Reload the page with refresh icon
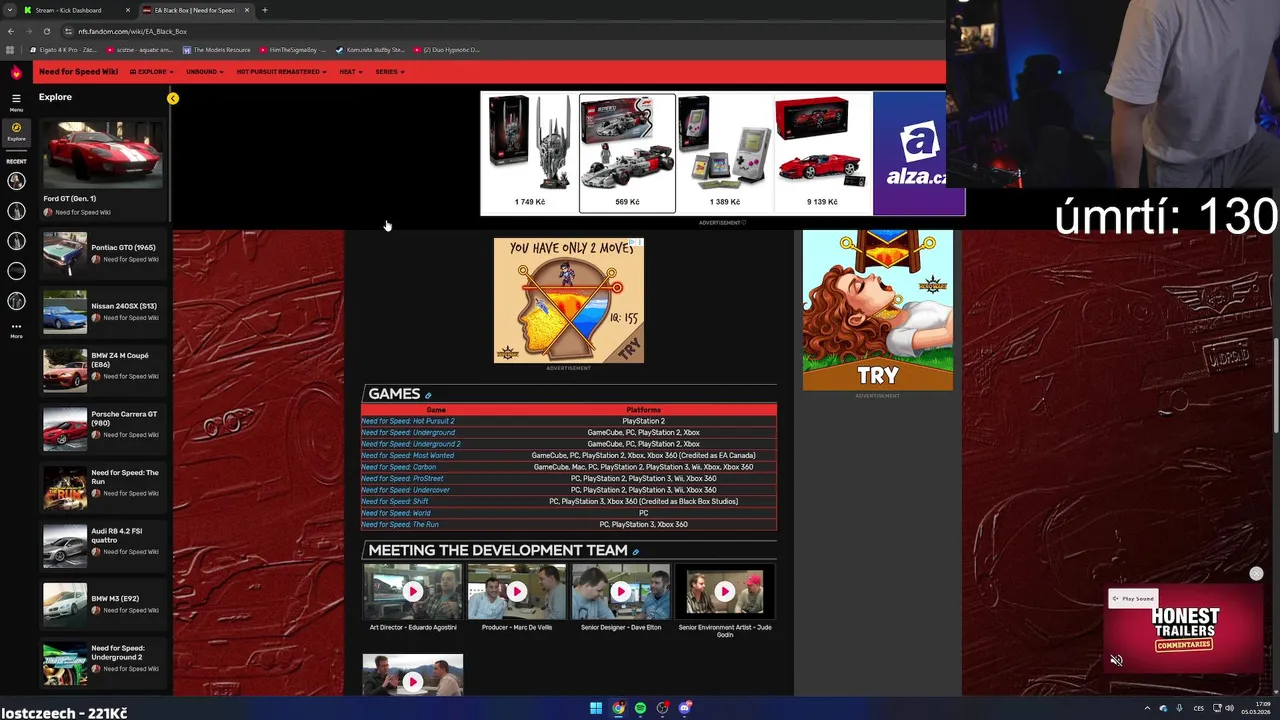1280x720 pixels. tap(46, 31)
